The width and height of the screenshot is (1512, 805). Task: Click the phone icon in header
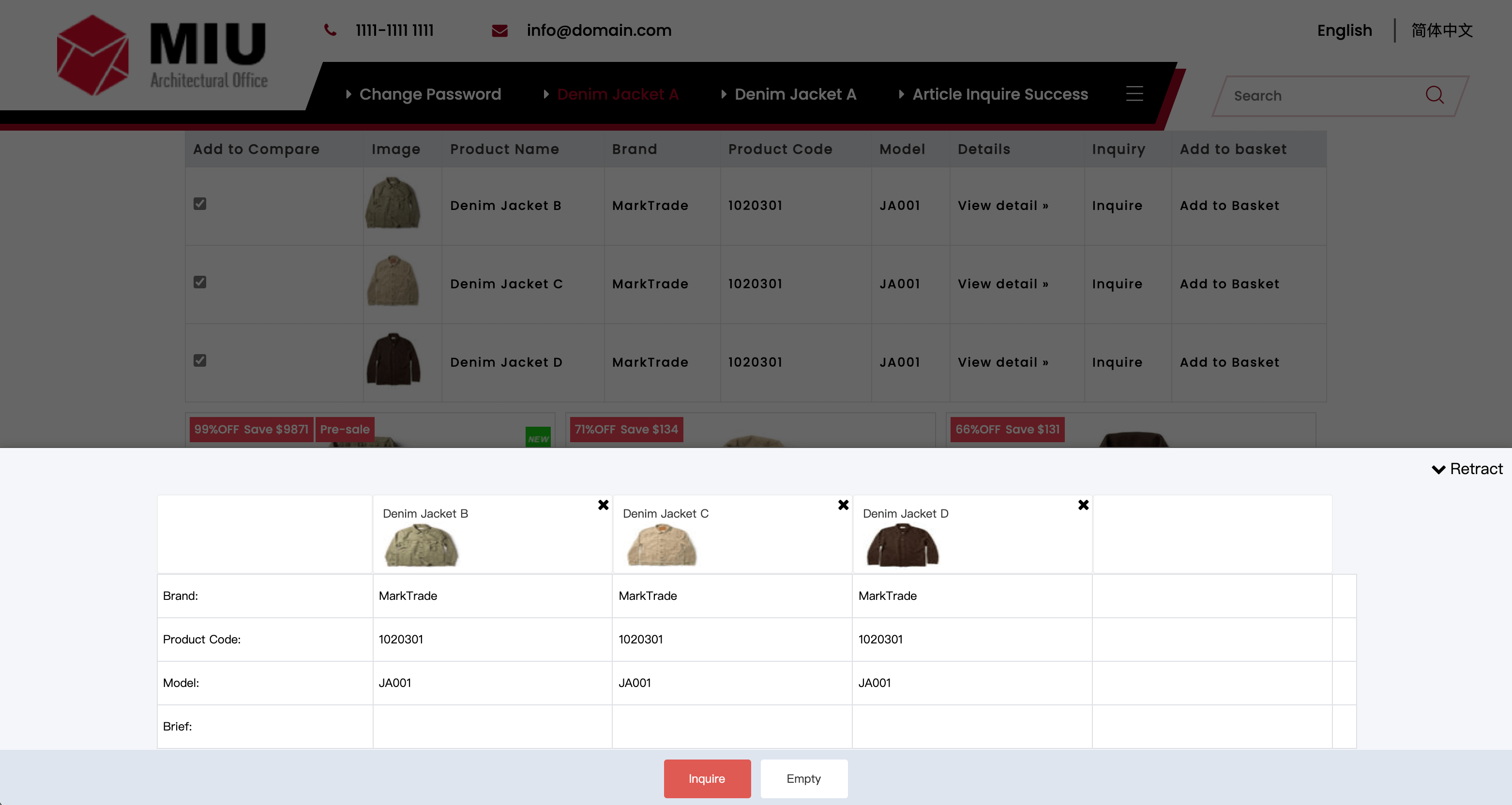[x=331, y=30]
